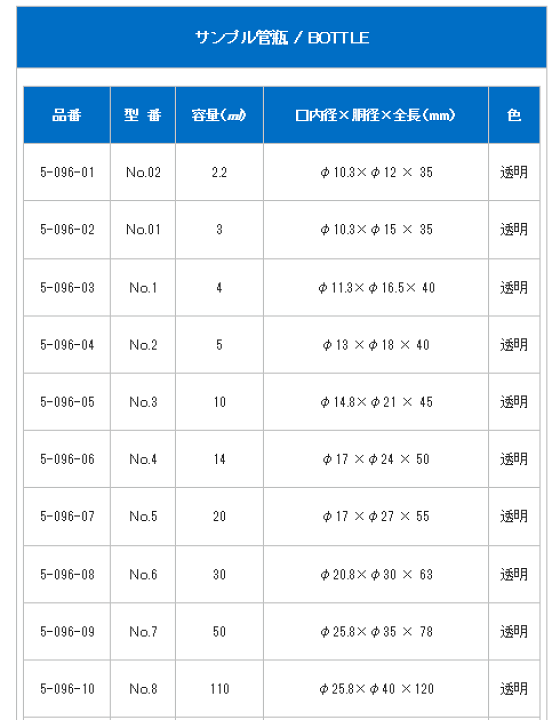Select the 型番 column header

pyautogui.click(x=143, y=115)
